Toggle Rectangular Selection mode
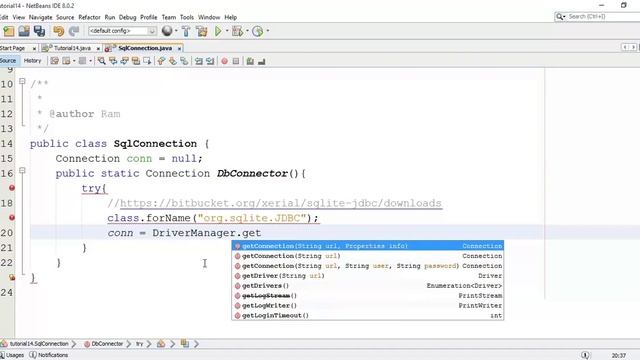This screenshot has height=360, width=640. click(147, 61)
